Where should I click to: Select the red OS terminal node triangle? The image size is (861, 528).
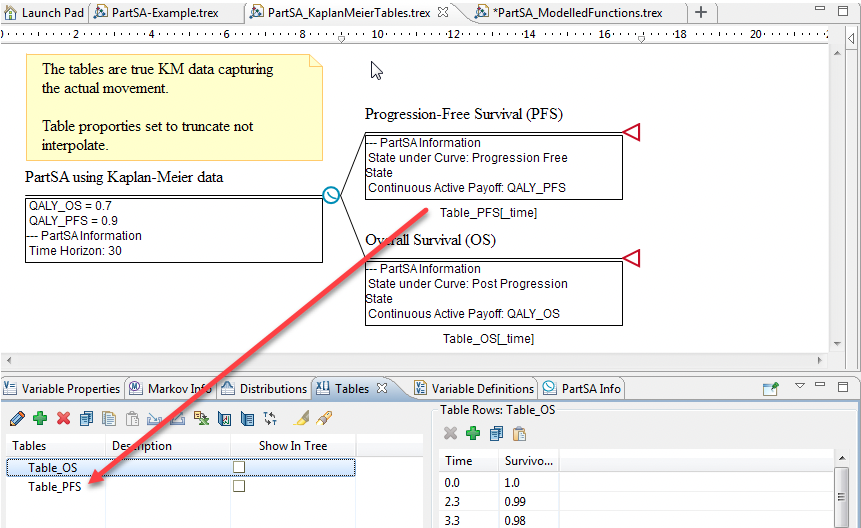tap(631, 259)
